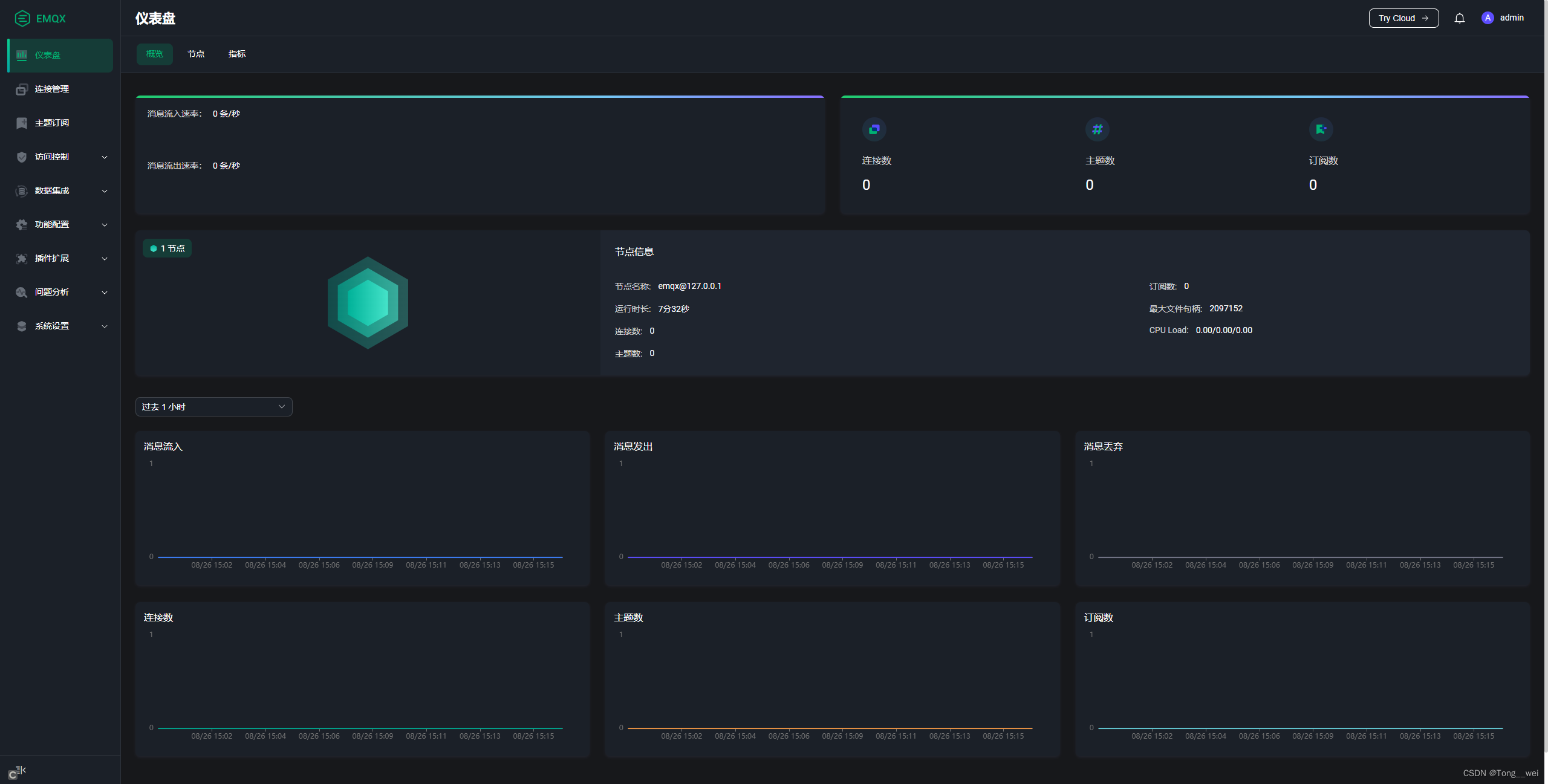Toggle the 插件扩展 section collapse
Viewport: 1548px width, 784px height.
click(x=60, y=258)
